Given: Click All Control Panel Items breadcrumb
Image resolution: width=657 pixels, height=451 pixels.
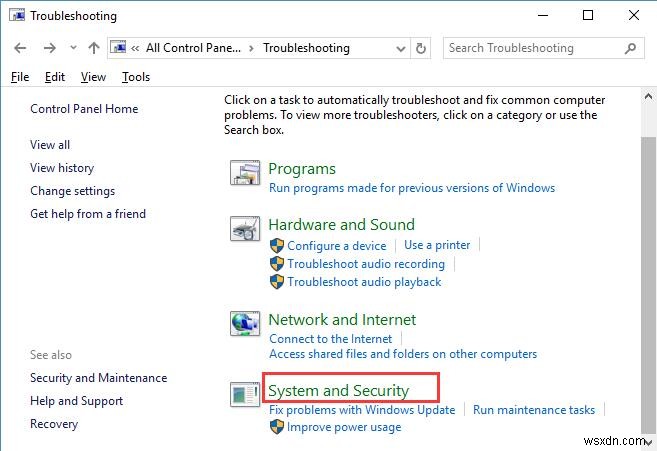Looking at the screenshot, I should (193, 48).
